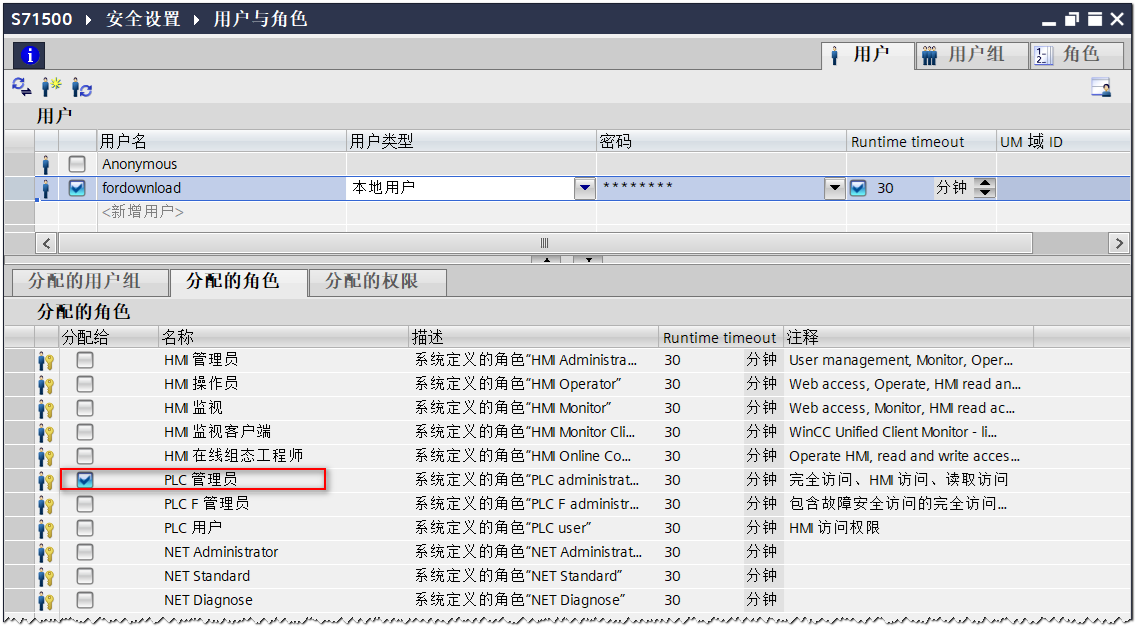
Task: Click the blue information icon
Action: click(29, 55)
